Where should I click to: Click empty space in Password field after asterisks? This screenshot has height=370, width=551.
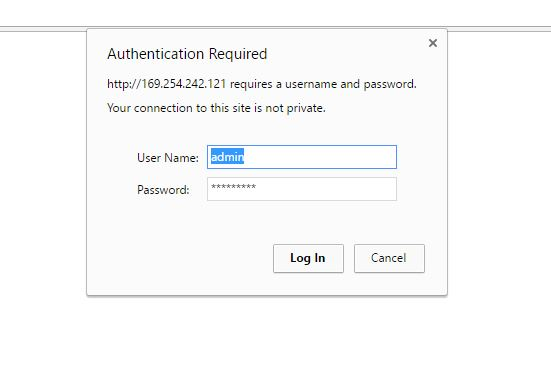point(326,189)
